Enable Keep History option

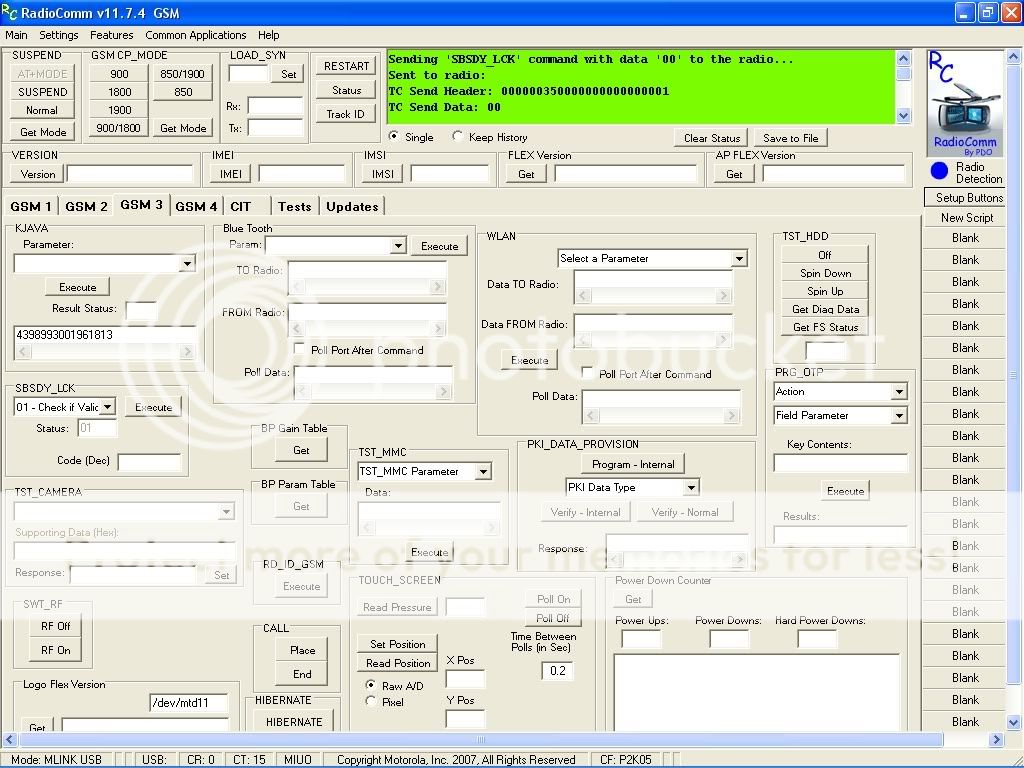[458, 137]
